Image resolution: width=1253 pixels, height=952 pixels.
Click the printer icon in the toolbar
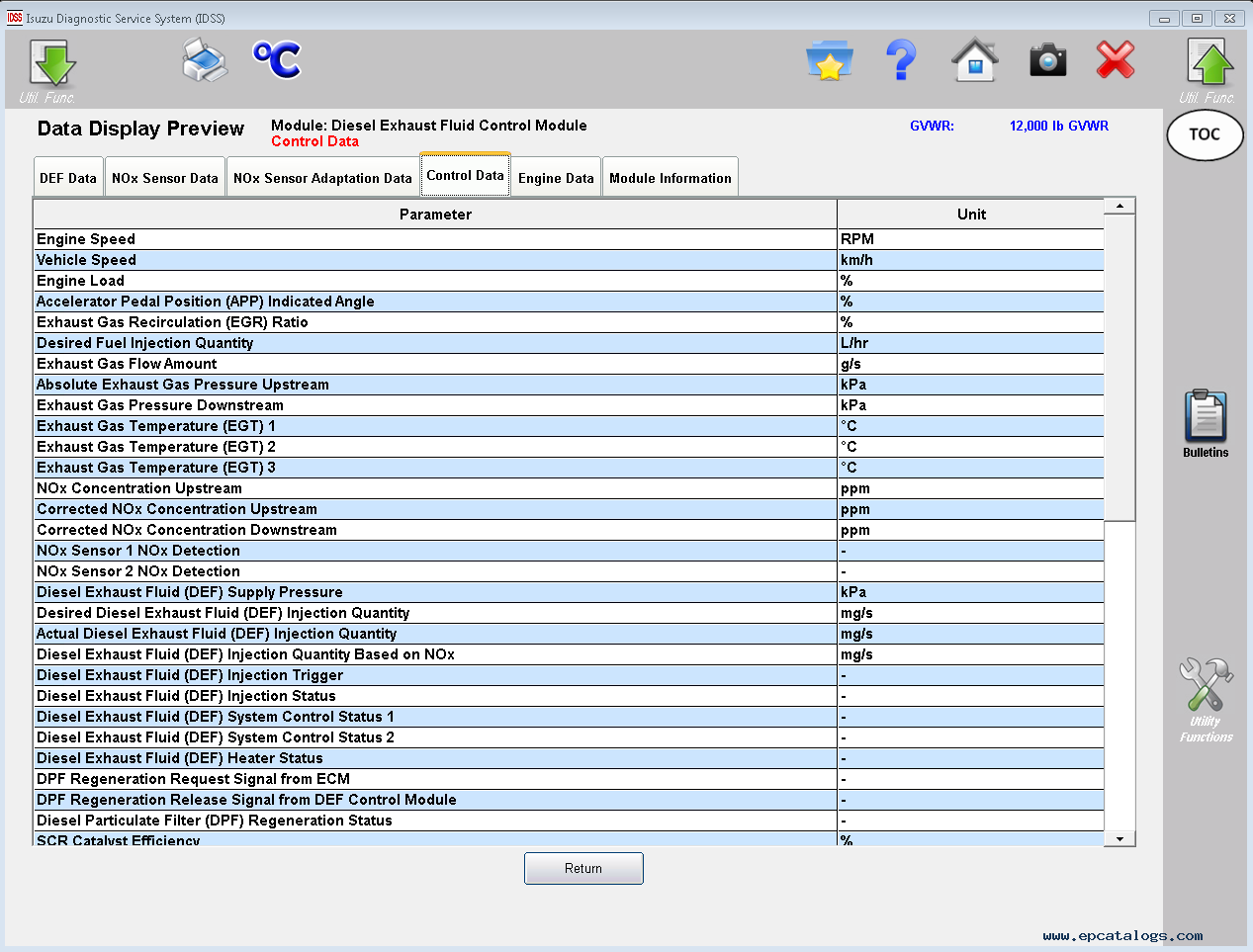click(206, 60)
